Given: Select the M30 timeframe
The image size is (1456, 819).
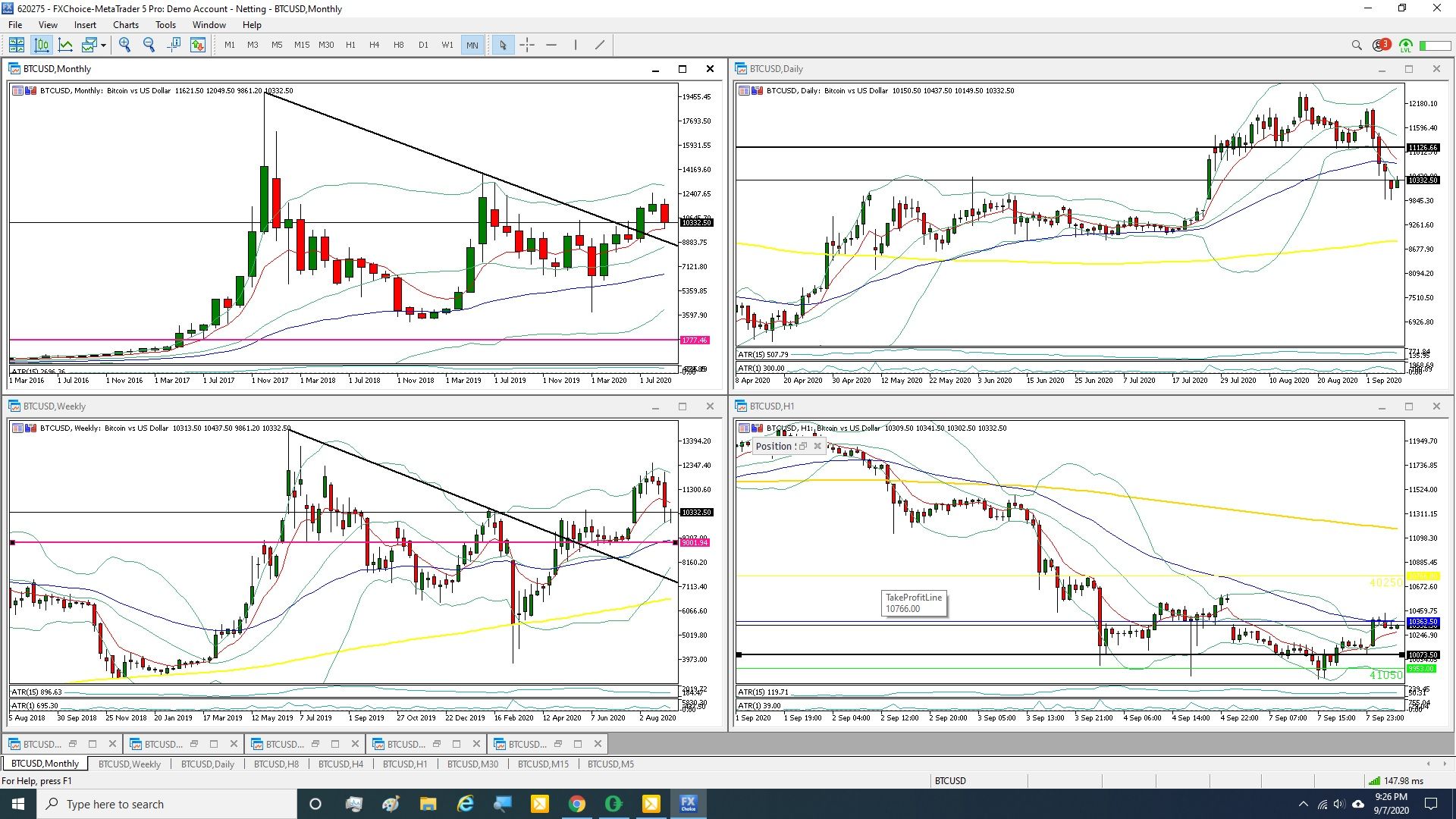Looking at the screenshot, I should coord(326,45).
